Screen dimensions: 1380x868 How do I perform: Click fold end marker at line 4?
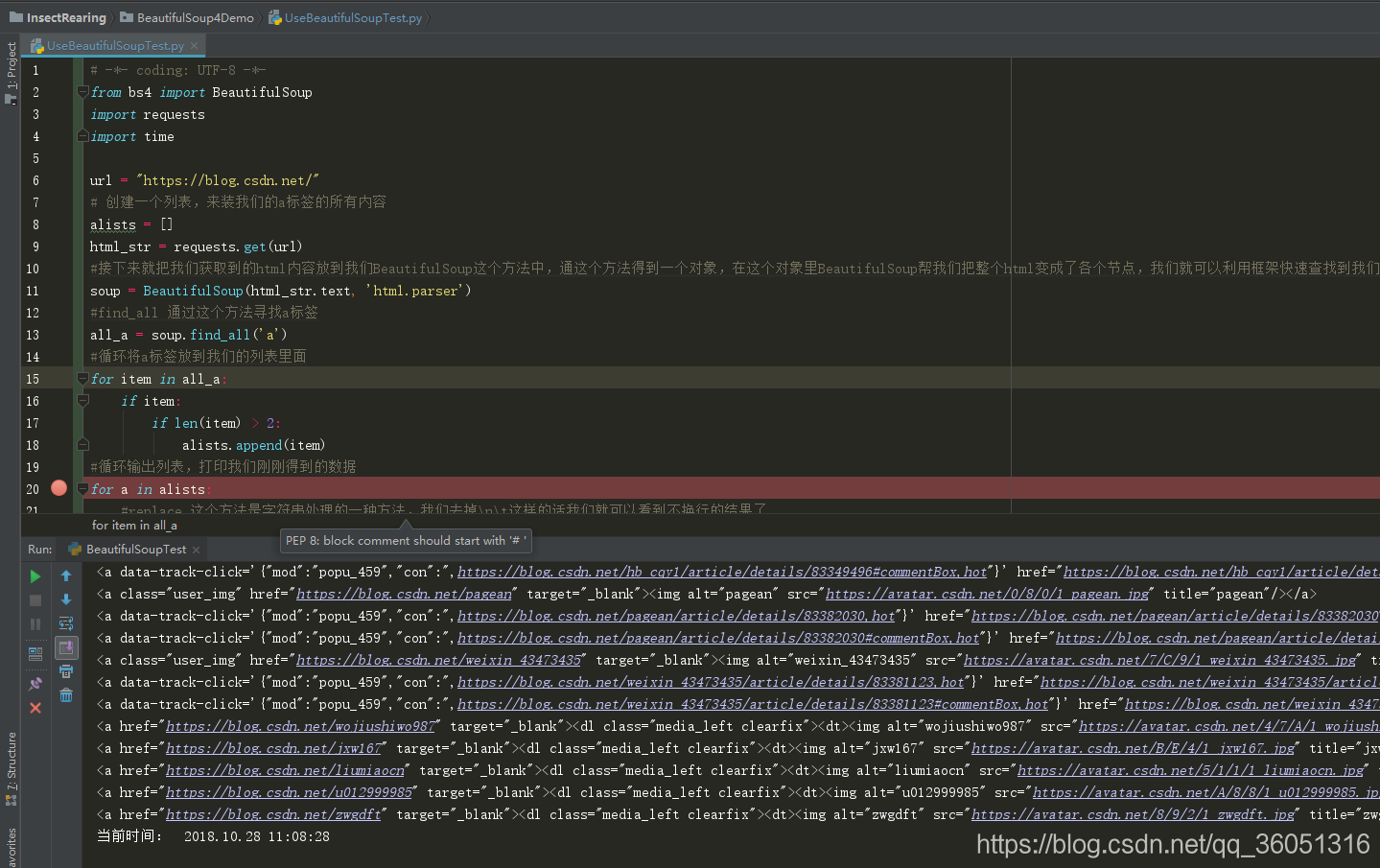(x=82, y=135)
